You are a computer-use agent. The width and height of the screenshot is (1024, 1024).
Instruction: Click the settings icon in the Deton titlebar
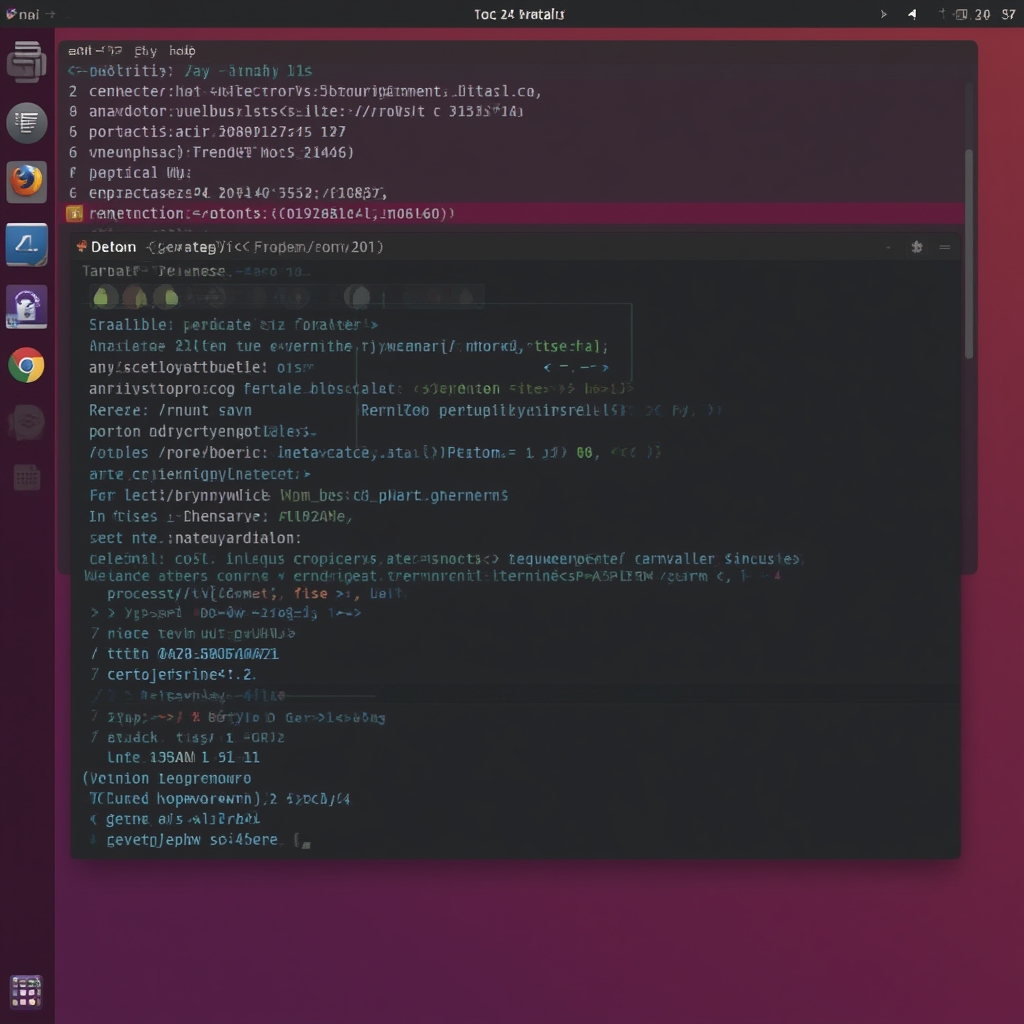[916, 246]
